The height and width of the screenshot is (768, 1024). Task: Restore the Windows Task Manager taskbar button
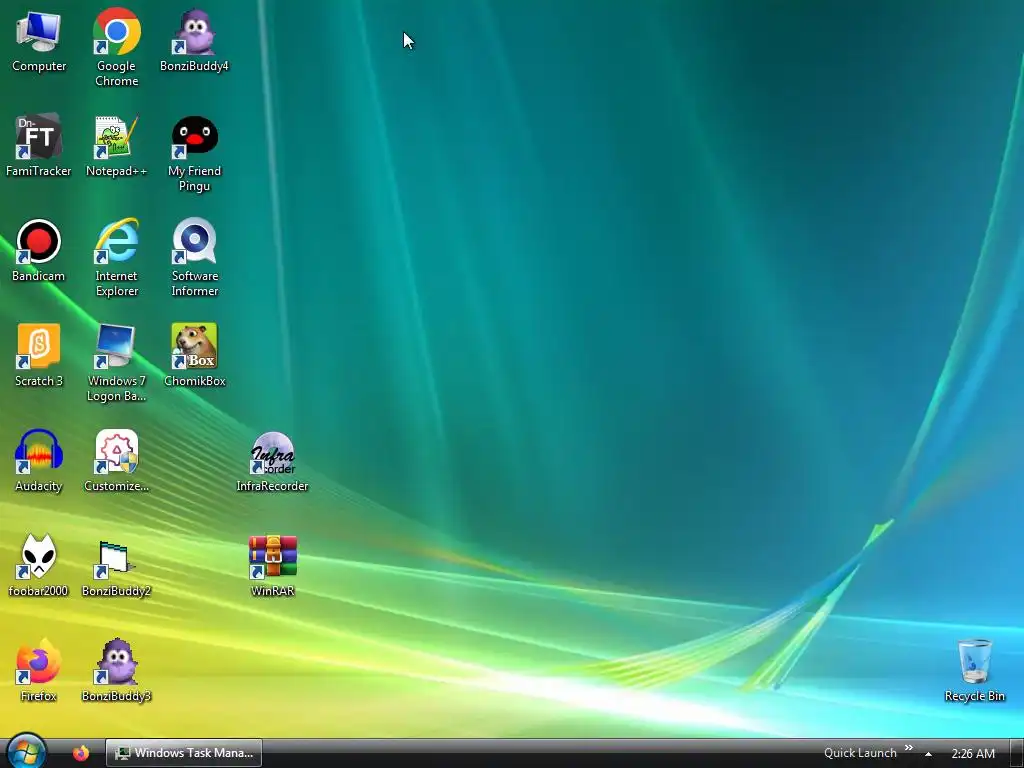click(x=184, y=753)
